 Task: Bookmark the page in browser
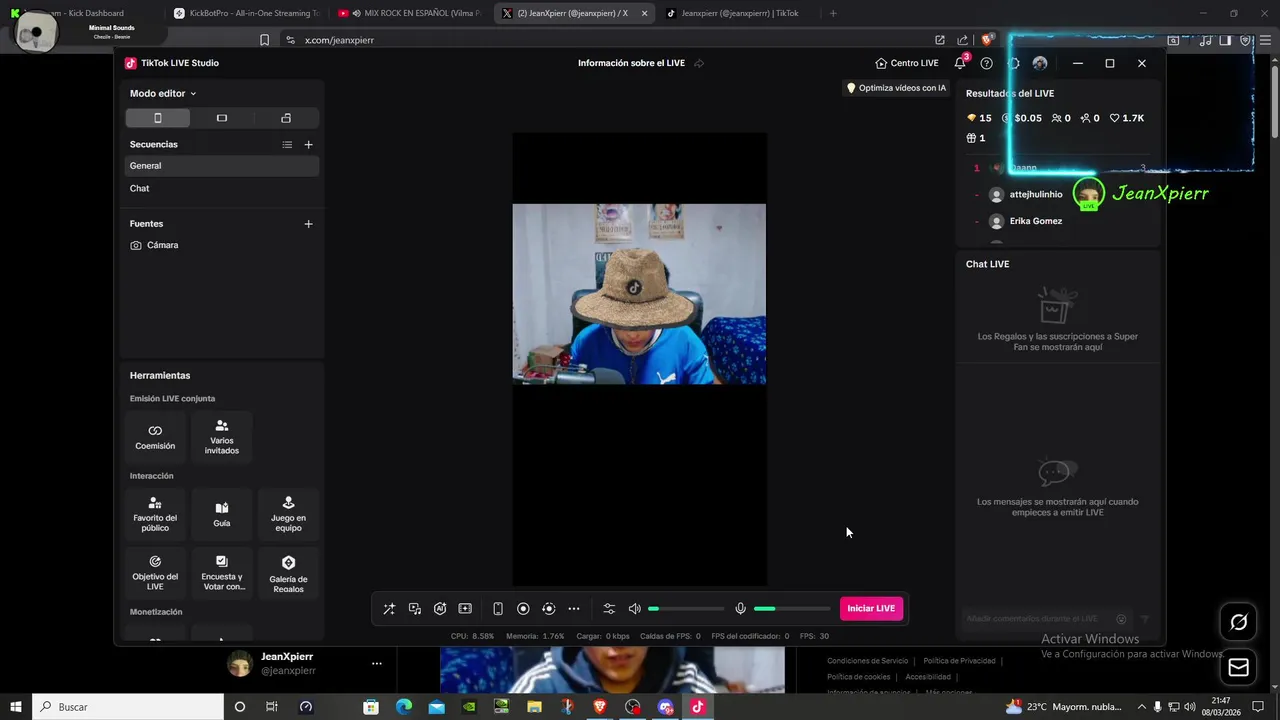coord(264,40)
